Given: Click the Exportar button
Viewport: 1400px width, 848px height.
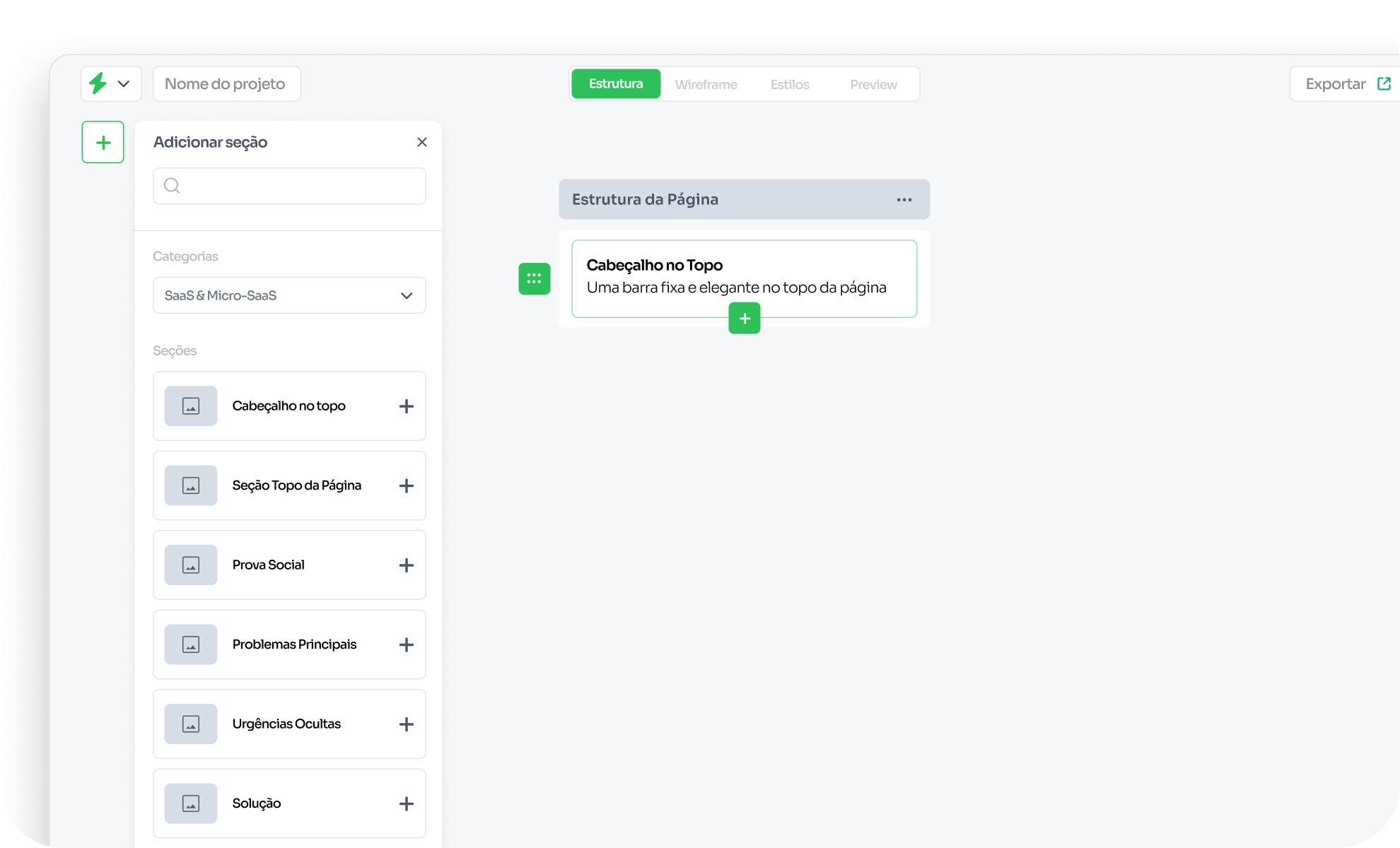Looking at the screenshot, I should [x=1346, y=84].
